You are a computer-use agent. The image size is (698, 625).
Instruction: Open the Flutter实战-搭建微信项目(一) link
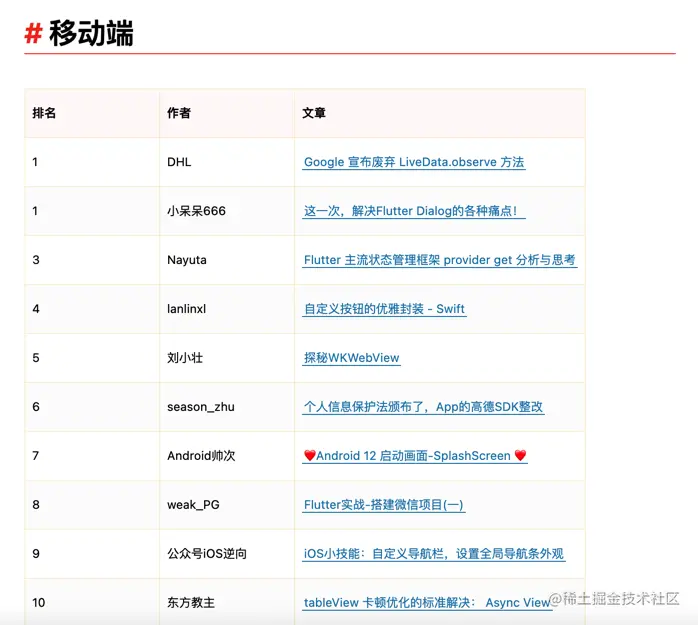(x=384, y=505)
